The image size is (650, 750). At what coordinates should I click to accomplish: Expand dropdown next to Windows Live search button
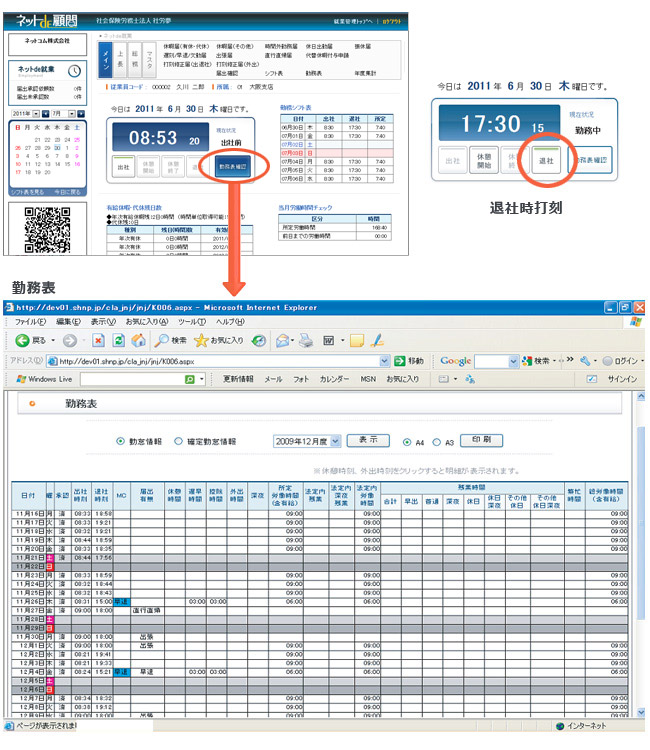tap(202, 379)
